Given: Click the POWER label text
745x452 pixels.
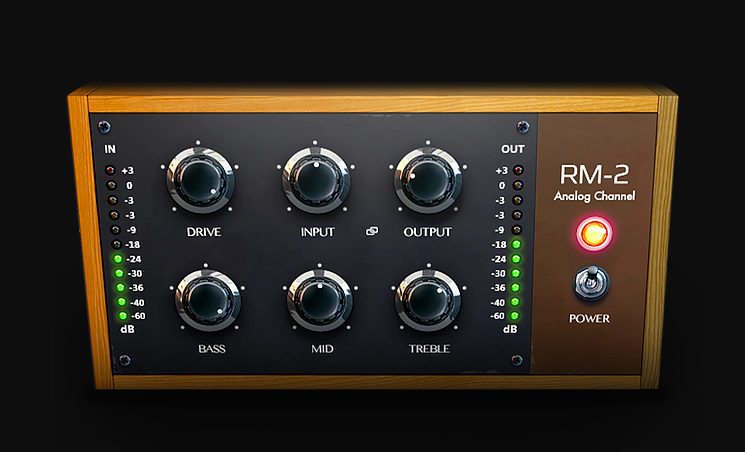Looking at the screenshot, I should (592, 320).
